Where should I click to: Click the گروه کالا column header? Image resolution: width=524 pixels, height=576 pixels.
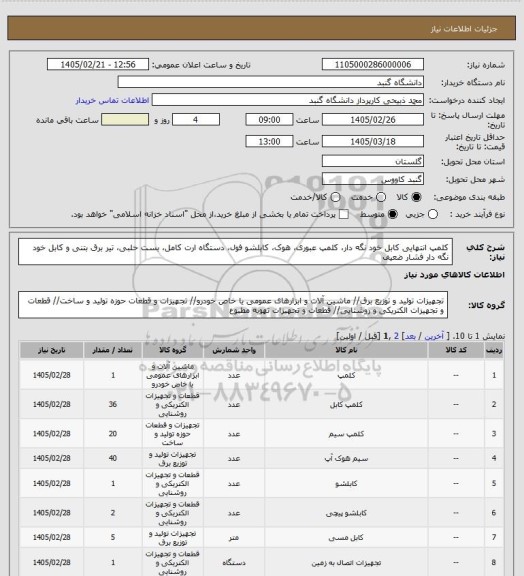[173, 350]
